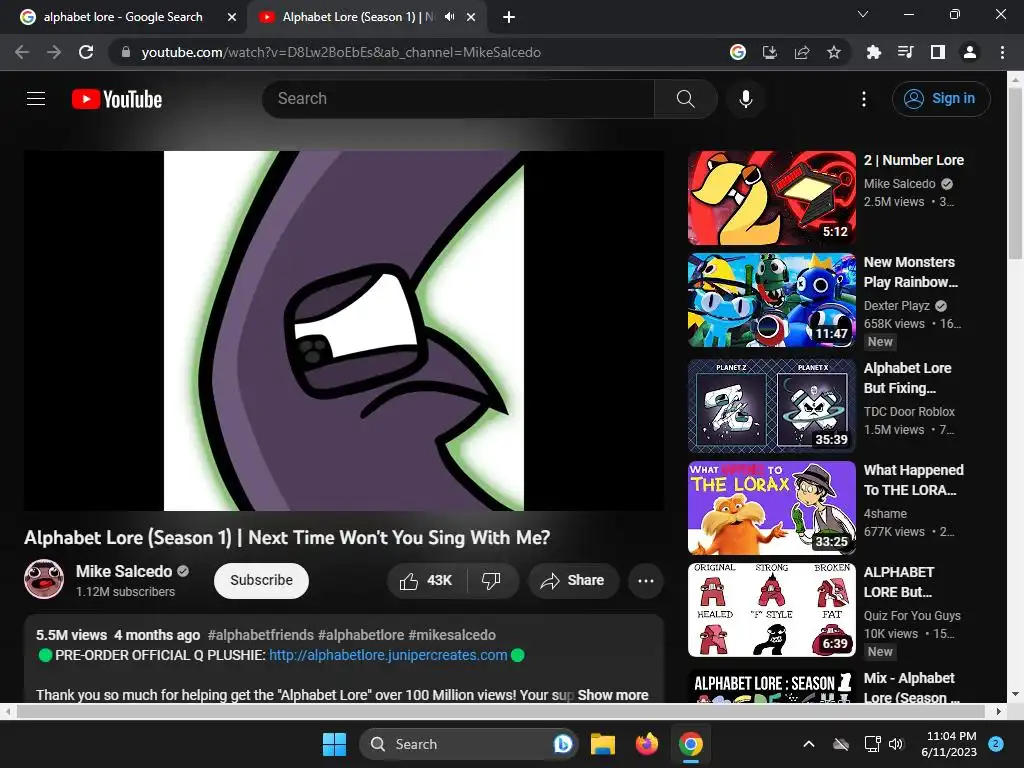Open Chrome profile icon

(x=969, y=52)
